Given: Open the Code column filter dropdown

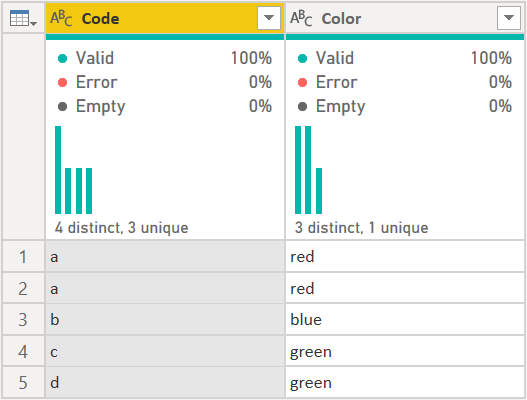Looking at the screenshot, I should pyautogui.click(x=269, y=18).
